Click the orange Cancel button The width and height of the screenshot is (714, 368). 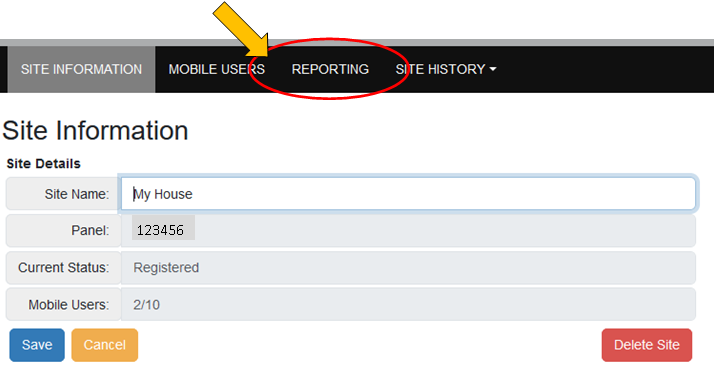point(105,345)
